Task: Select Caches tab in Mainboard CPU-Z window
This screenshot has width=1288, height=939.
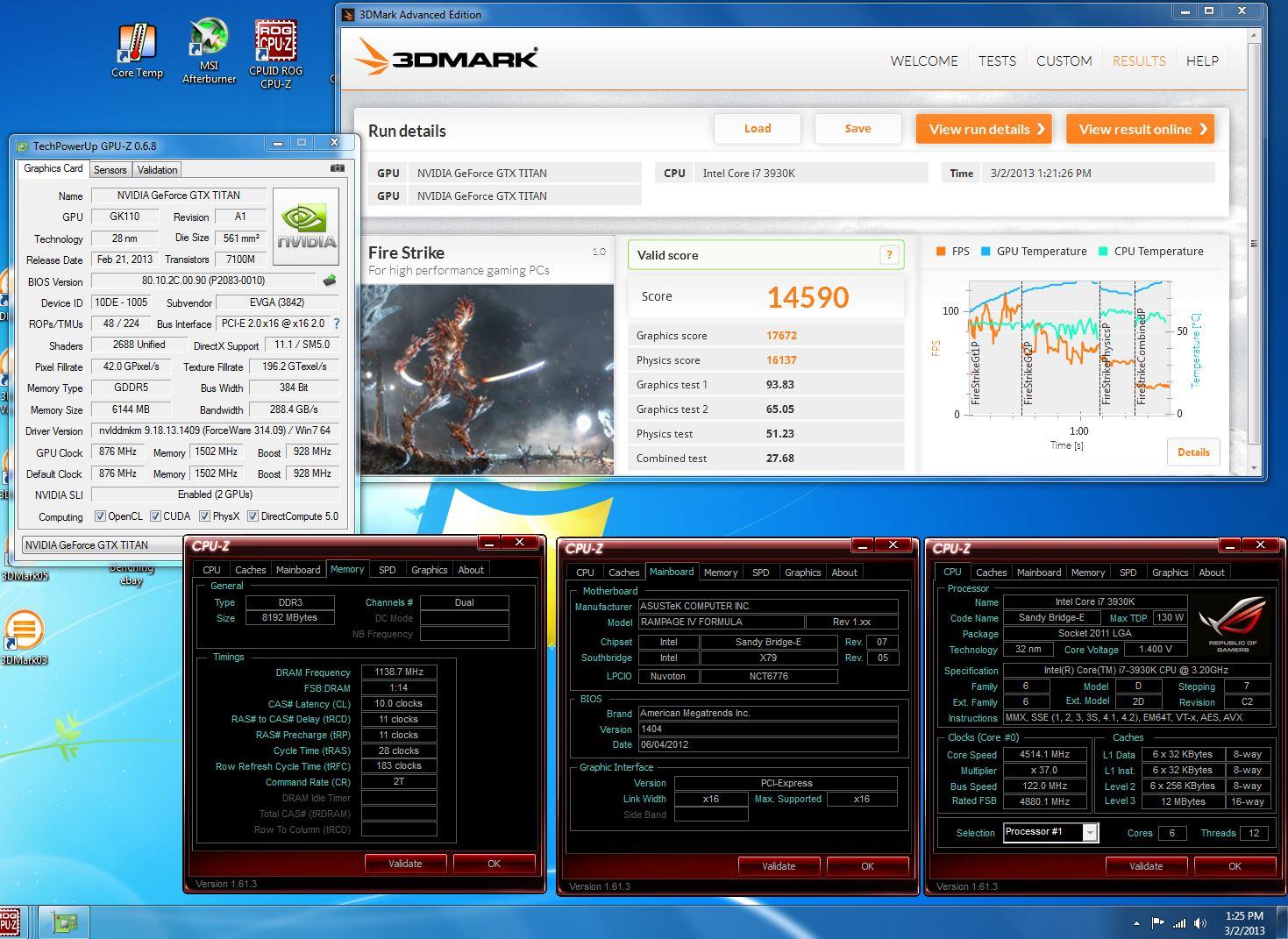Action: coord(623,573)
